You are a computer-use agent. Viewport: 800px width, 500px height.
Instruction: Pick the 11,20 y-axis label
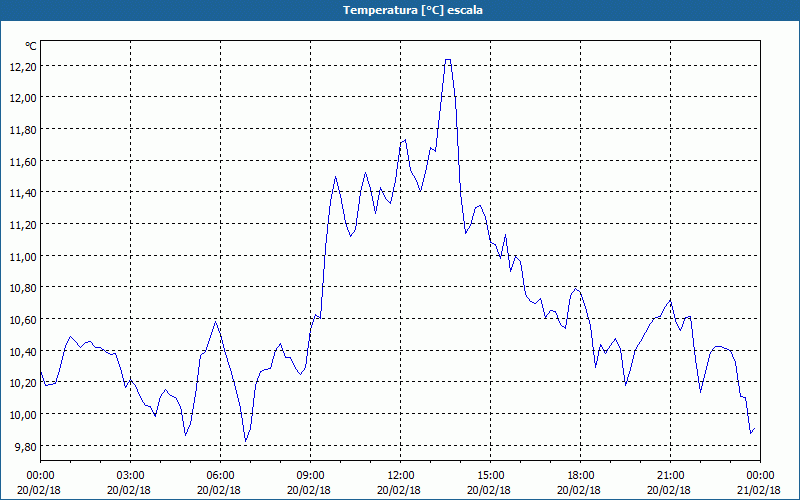coord(23,225)
